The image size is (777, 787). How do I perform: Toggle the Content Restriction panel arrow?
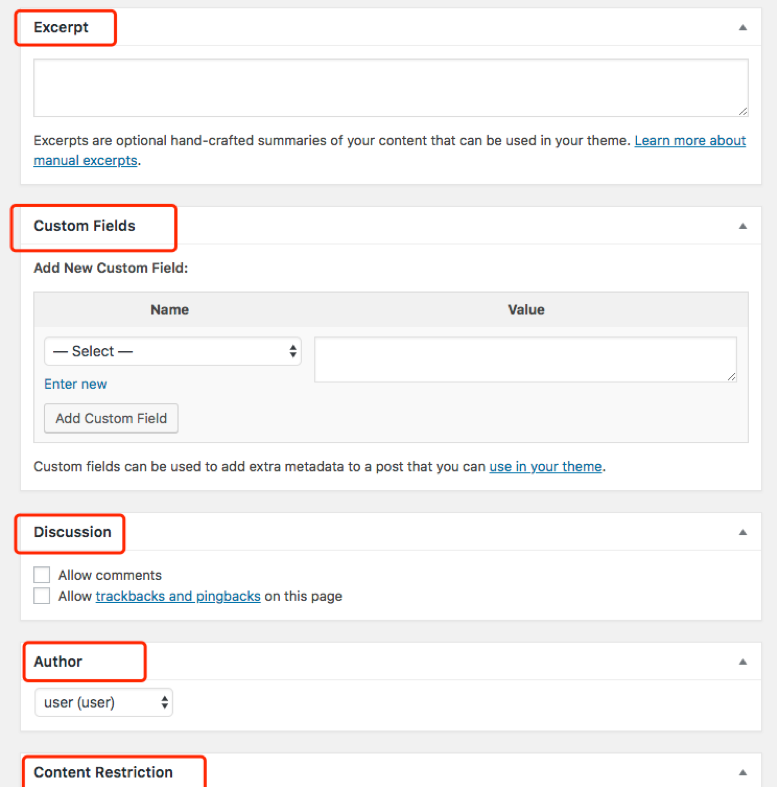click(742, 772)
